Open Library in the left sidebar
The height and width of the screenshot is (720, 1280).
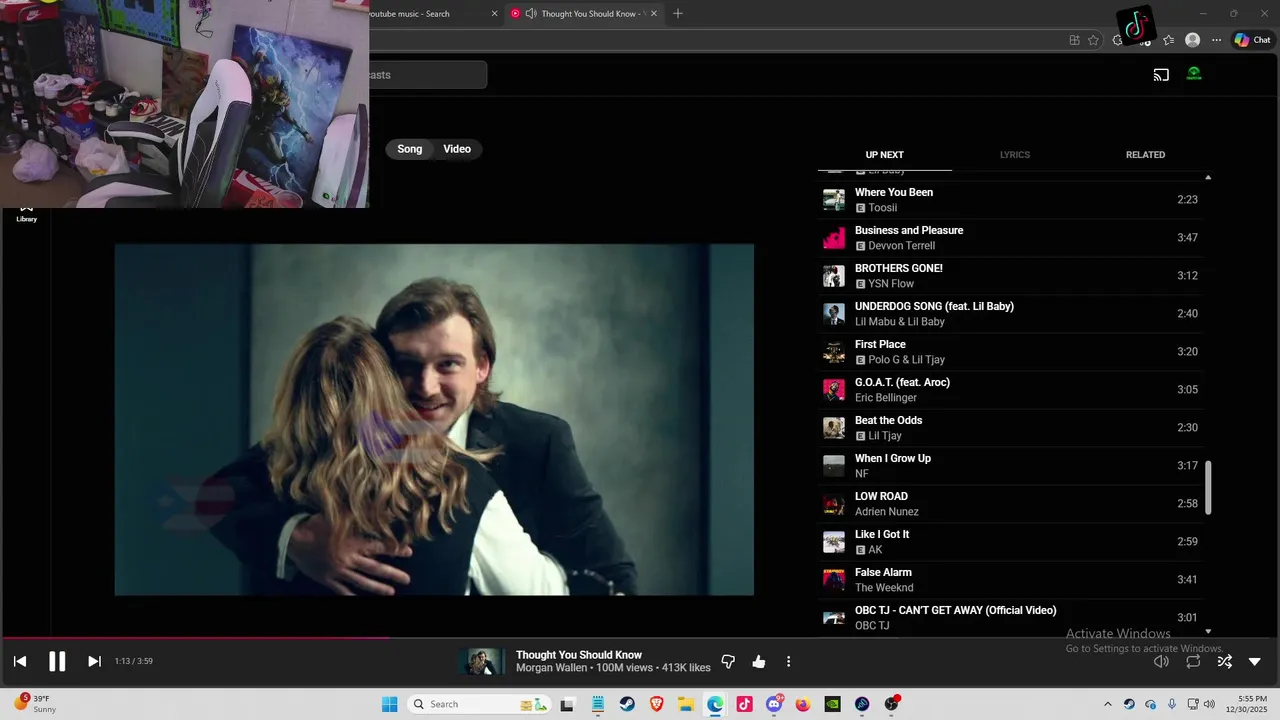pyautogui.click(x=27, y=213)
